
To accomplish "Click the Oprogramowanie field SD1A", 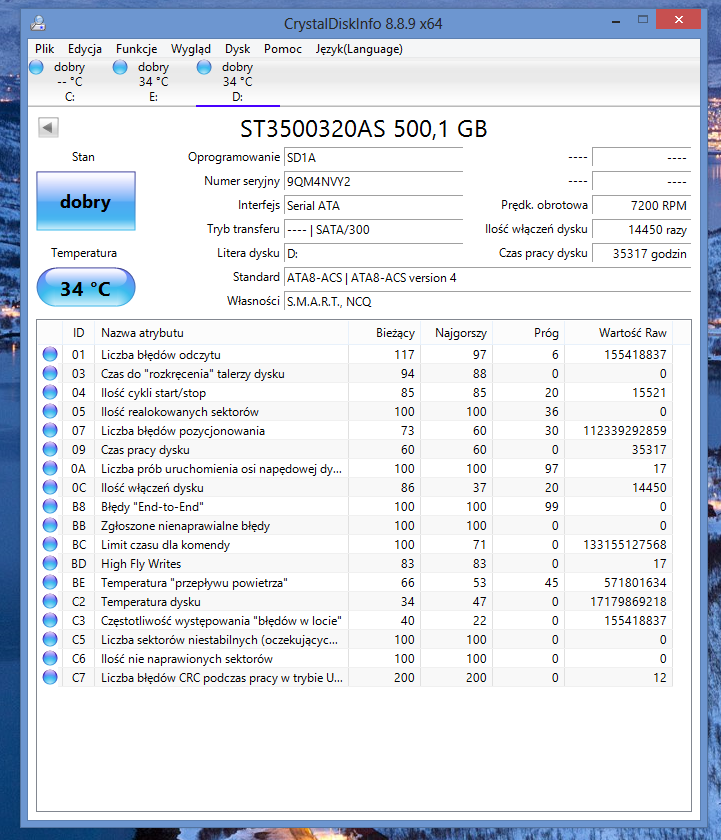I will coord(373,158).
